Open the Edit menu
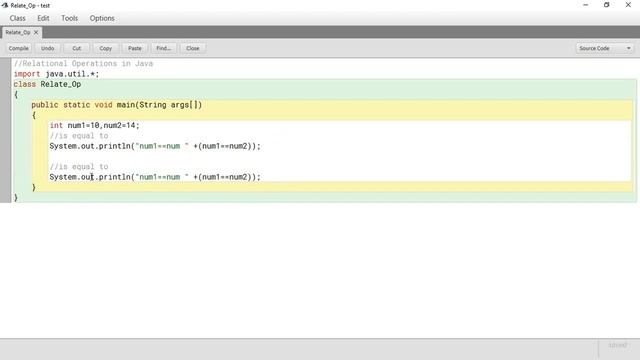This screenshot has height=360, width=640. point(43,18)
